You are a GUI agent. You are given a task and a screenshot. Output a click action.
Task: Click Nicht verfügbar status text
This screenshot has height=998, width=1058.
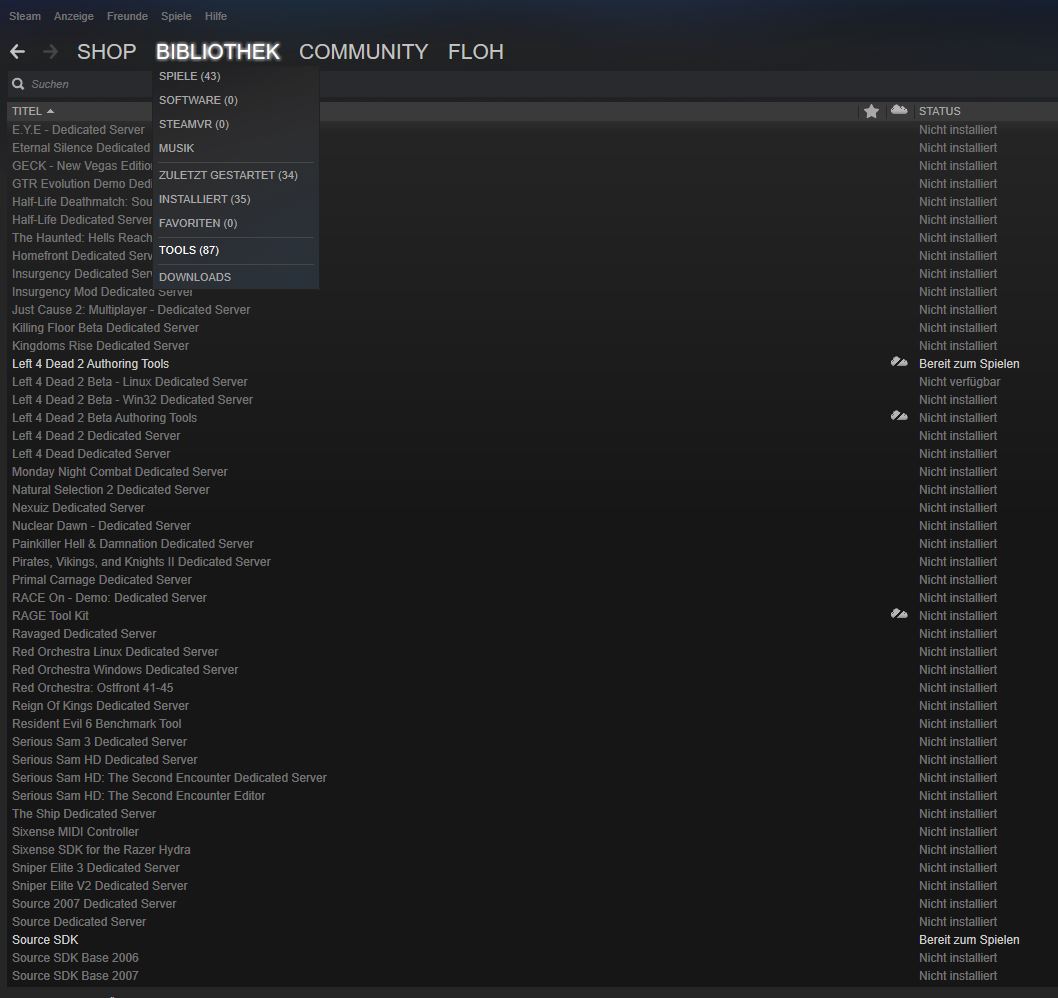(x=959, y=382)
